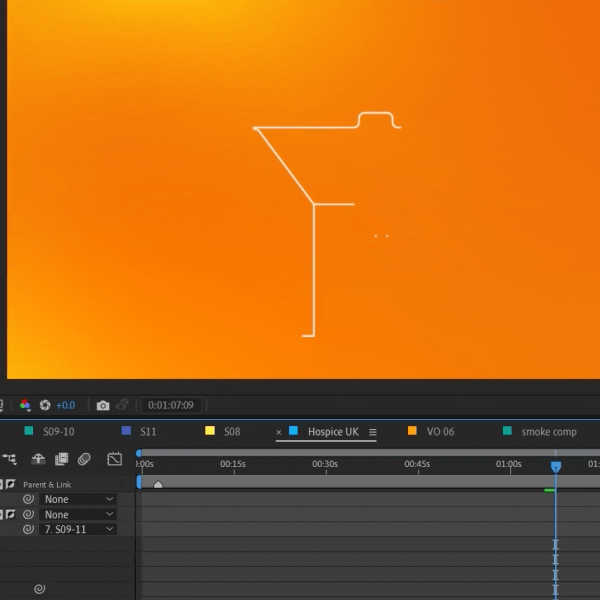Switch to the S09-10 composition tab
Screen dimensions: 600x600
point(49,431)
